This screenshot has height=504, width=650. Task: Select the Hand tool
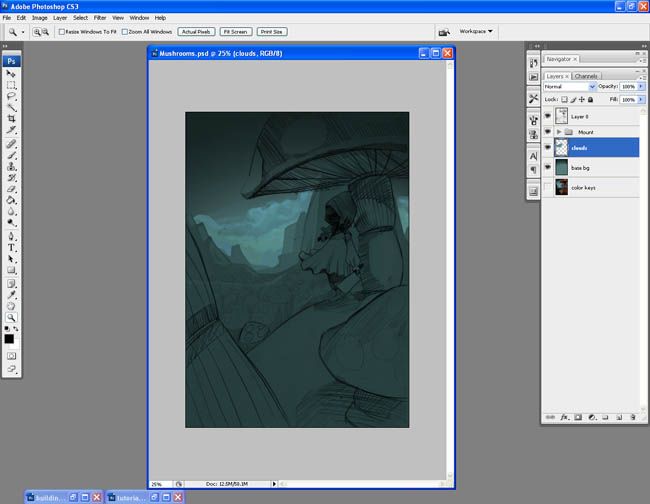(11, 306)
